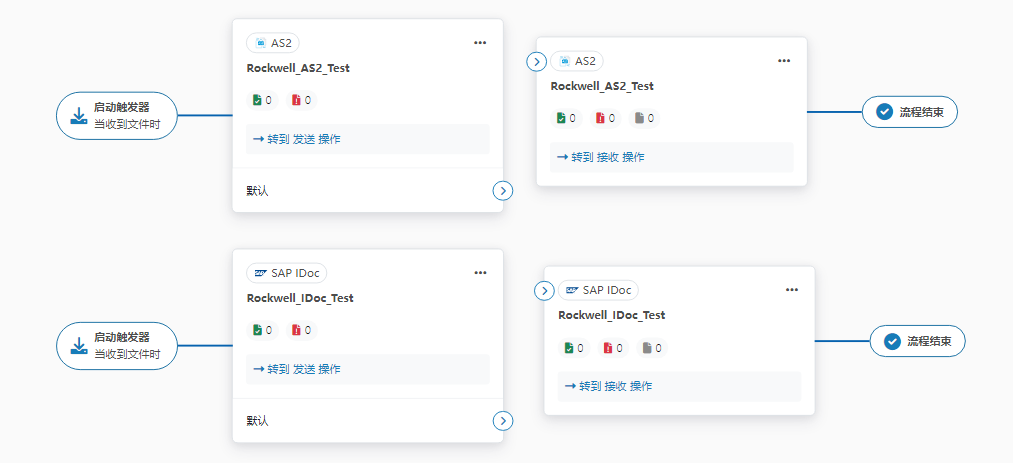The height and width of the screenshot is (463, 1013).
Task: Click red error file icon on left AS2 card
Action: tap(296, 100)
